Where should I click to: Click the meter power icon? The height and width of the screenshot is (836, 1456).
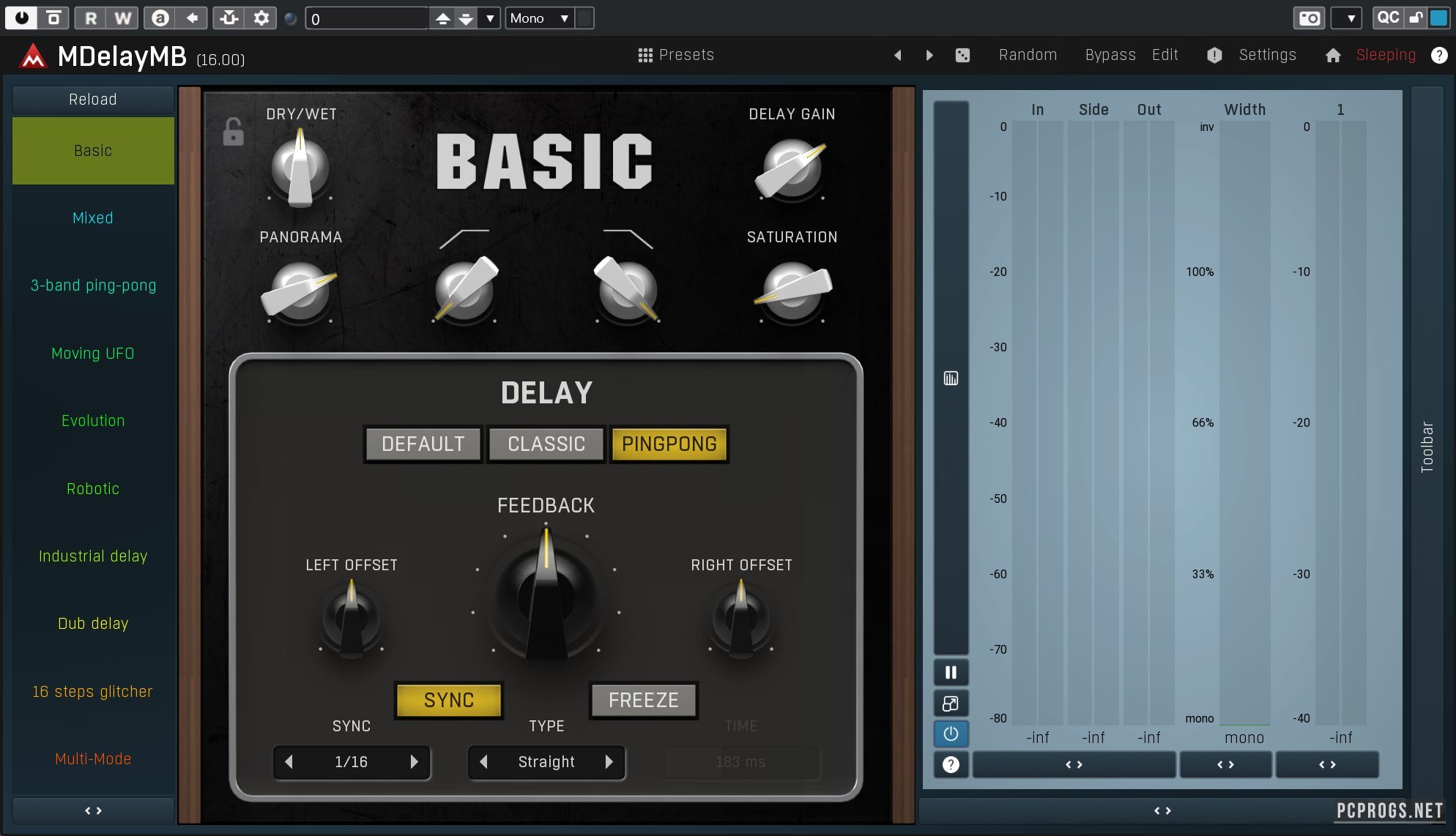[x=951, y=734]
